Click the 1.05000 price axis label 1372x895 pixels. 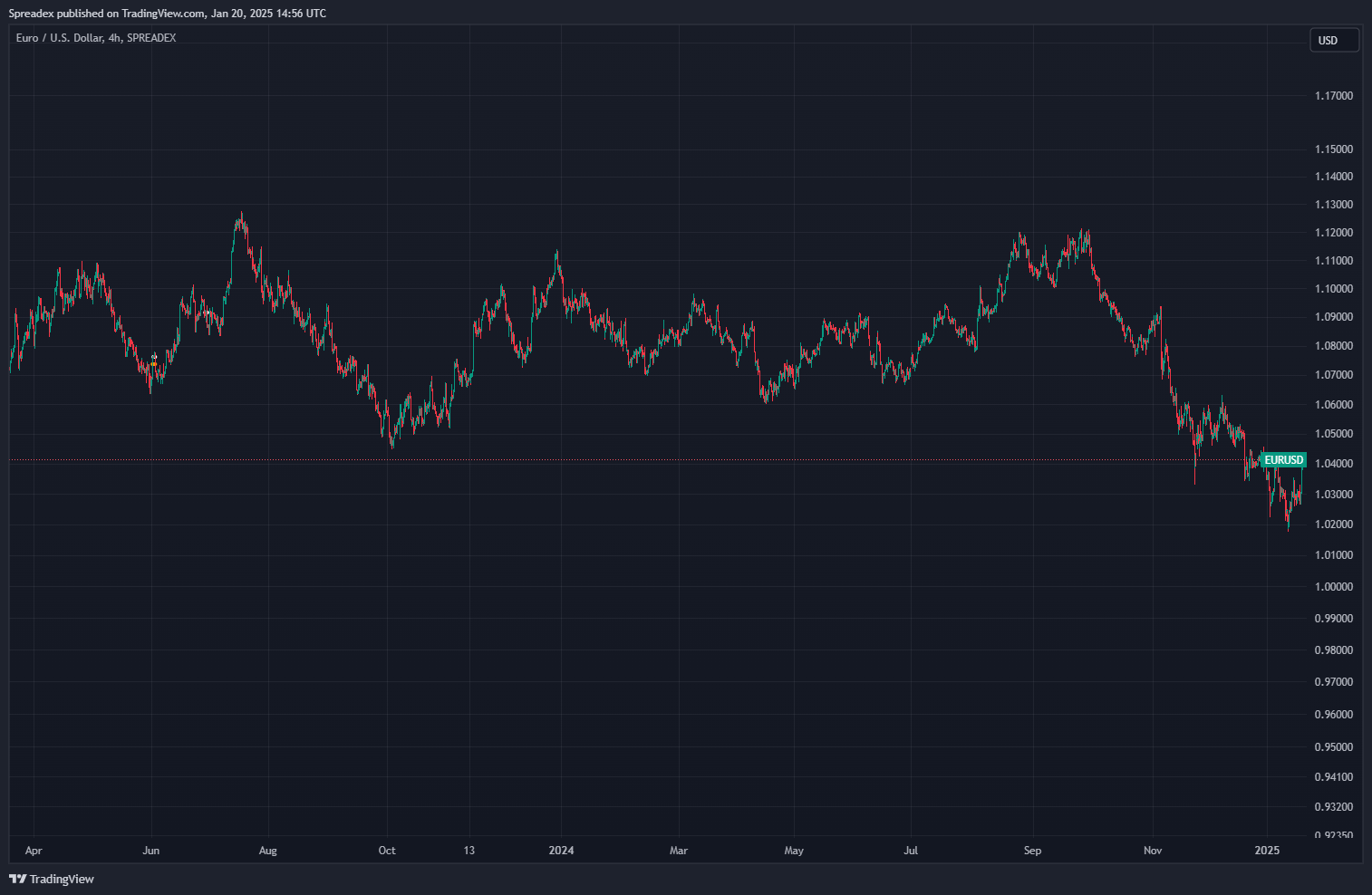(x=1334, y=434)
